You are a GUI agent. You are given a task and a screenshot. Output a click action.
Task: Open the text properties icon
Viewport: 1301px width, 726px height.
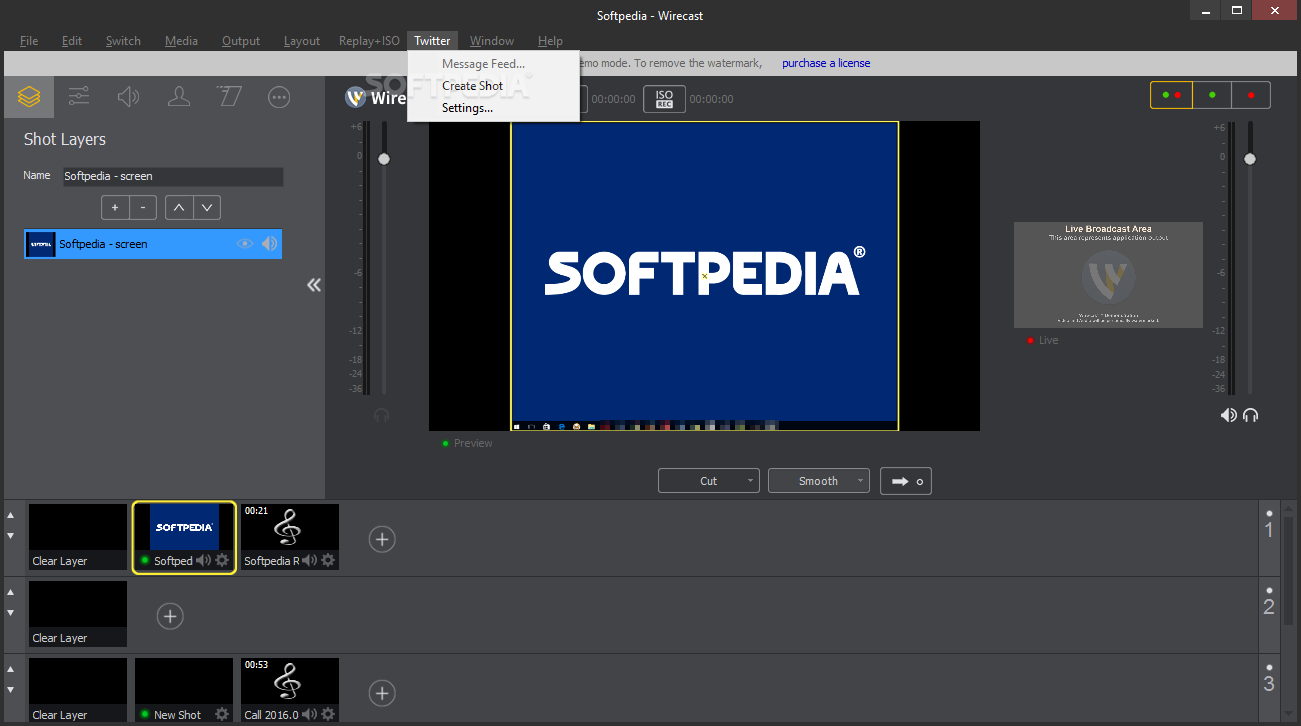[x=229, y=97]
